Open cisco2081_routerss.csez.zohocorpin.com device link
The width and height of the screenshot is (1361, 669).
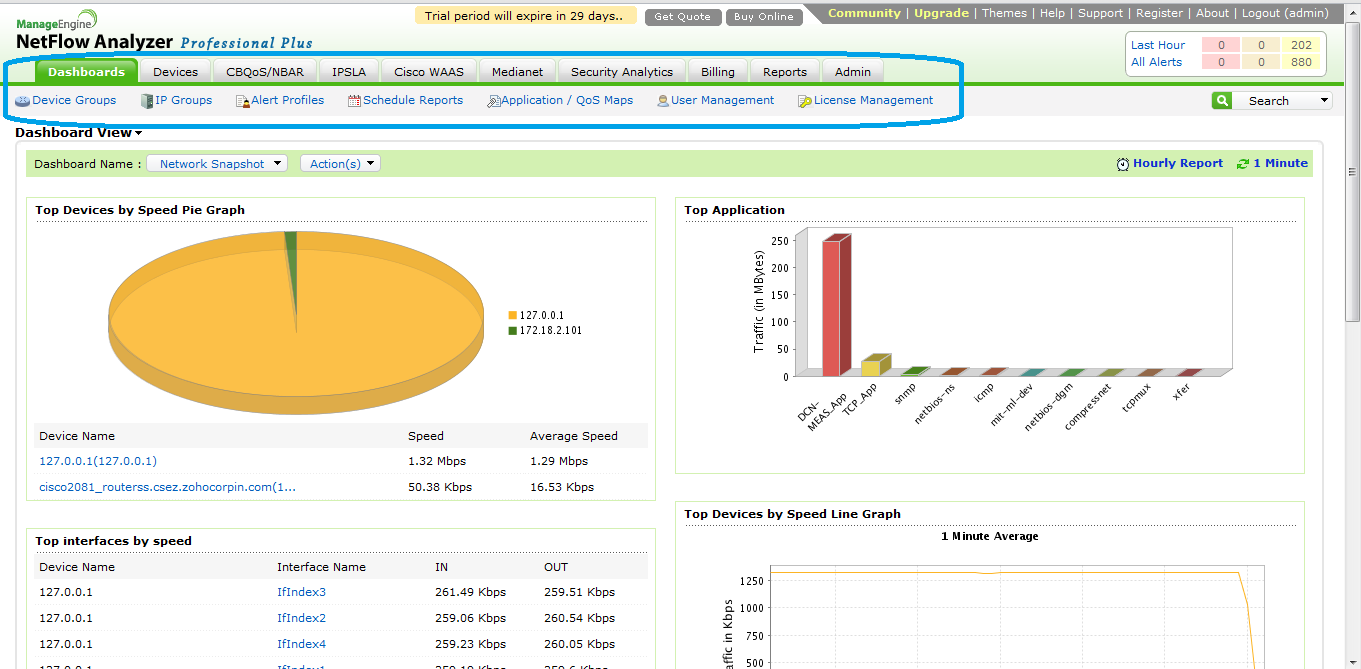pyautogui.click(x=167, y=487)
